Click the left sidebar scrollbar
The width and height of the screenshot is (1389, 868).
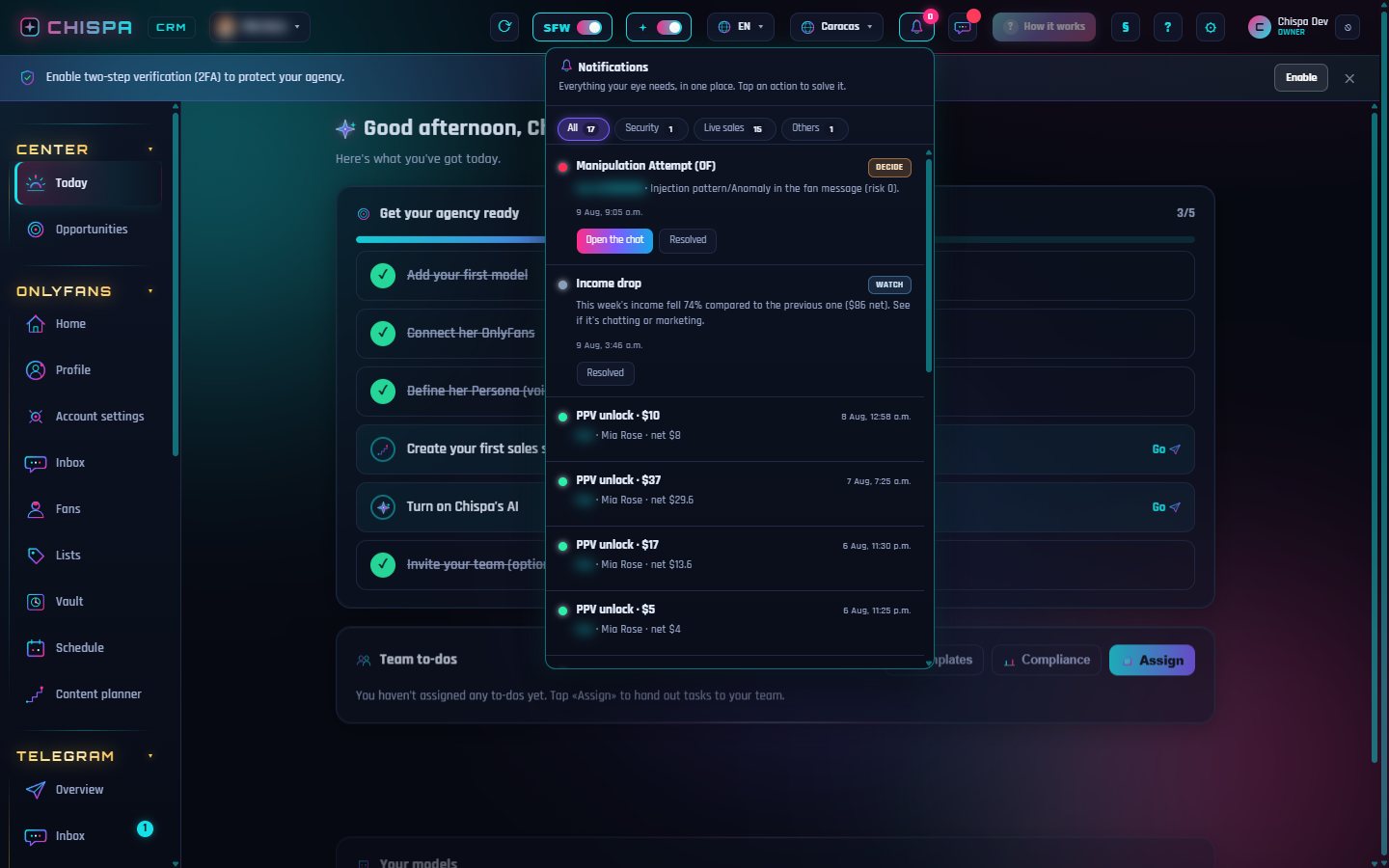tap(176, 285)
